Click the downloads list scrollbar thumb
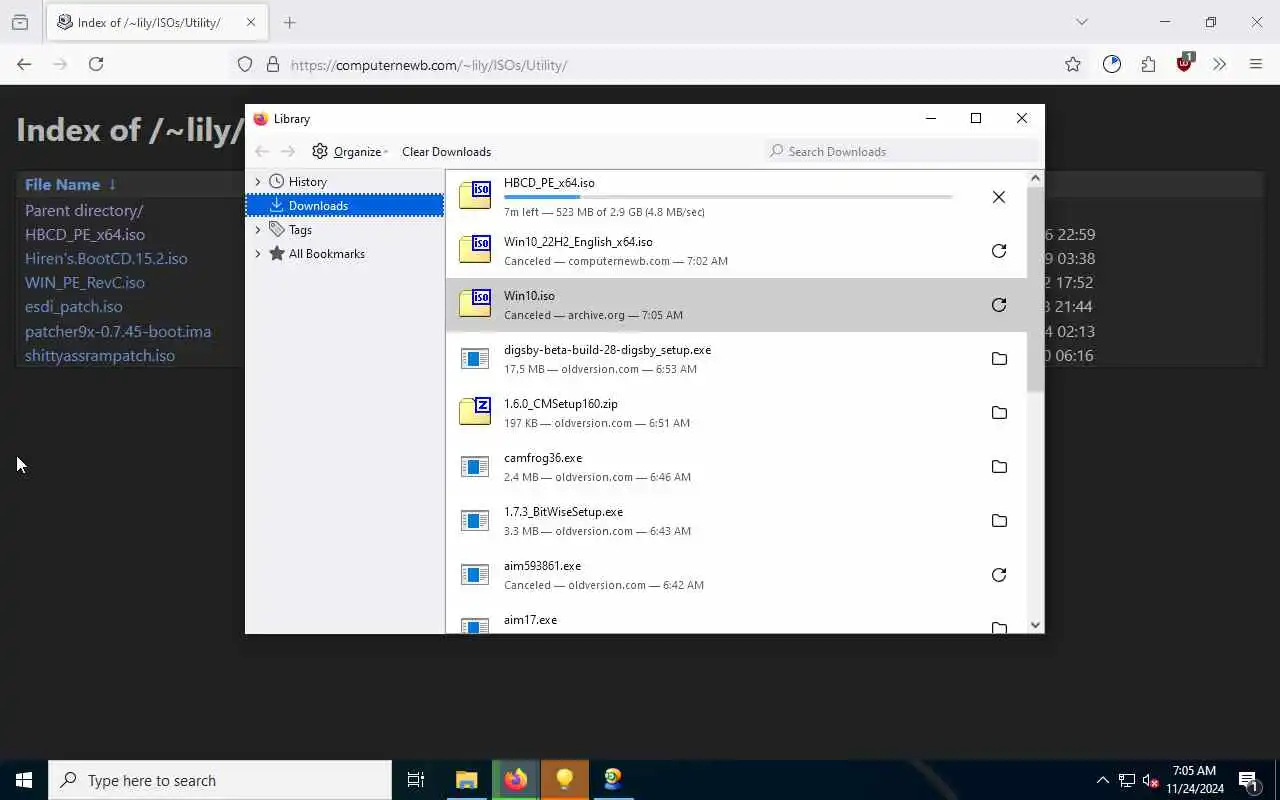 (1035, 288)
